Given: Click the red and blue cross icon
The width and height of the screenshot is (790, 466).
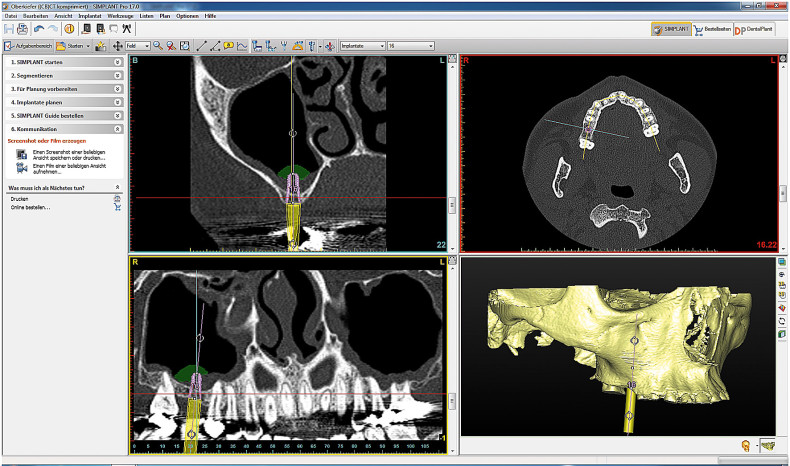Looking at the screenshot, I should (330, 46).
